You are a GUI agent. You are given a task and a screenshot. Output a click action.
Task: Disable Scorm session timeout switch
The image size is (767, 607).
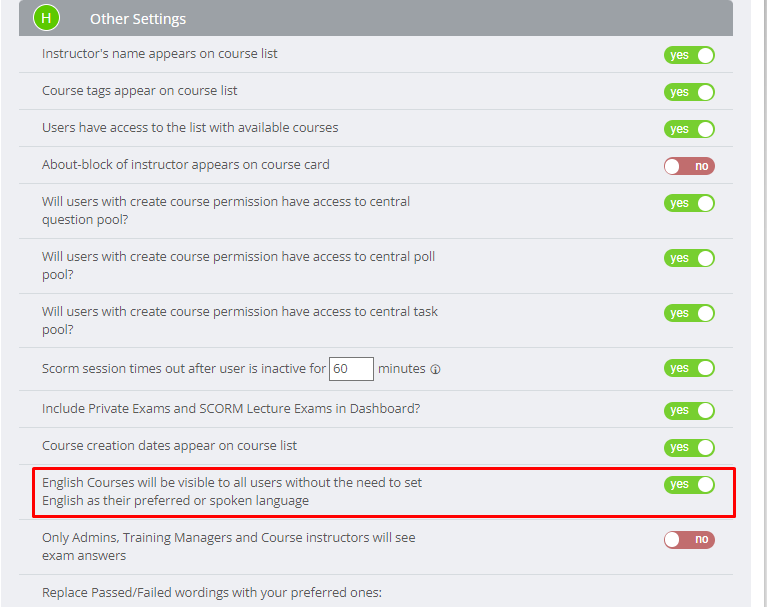(689, 368)
